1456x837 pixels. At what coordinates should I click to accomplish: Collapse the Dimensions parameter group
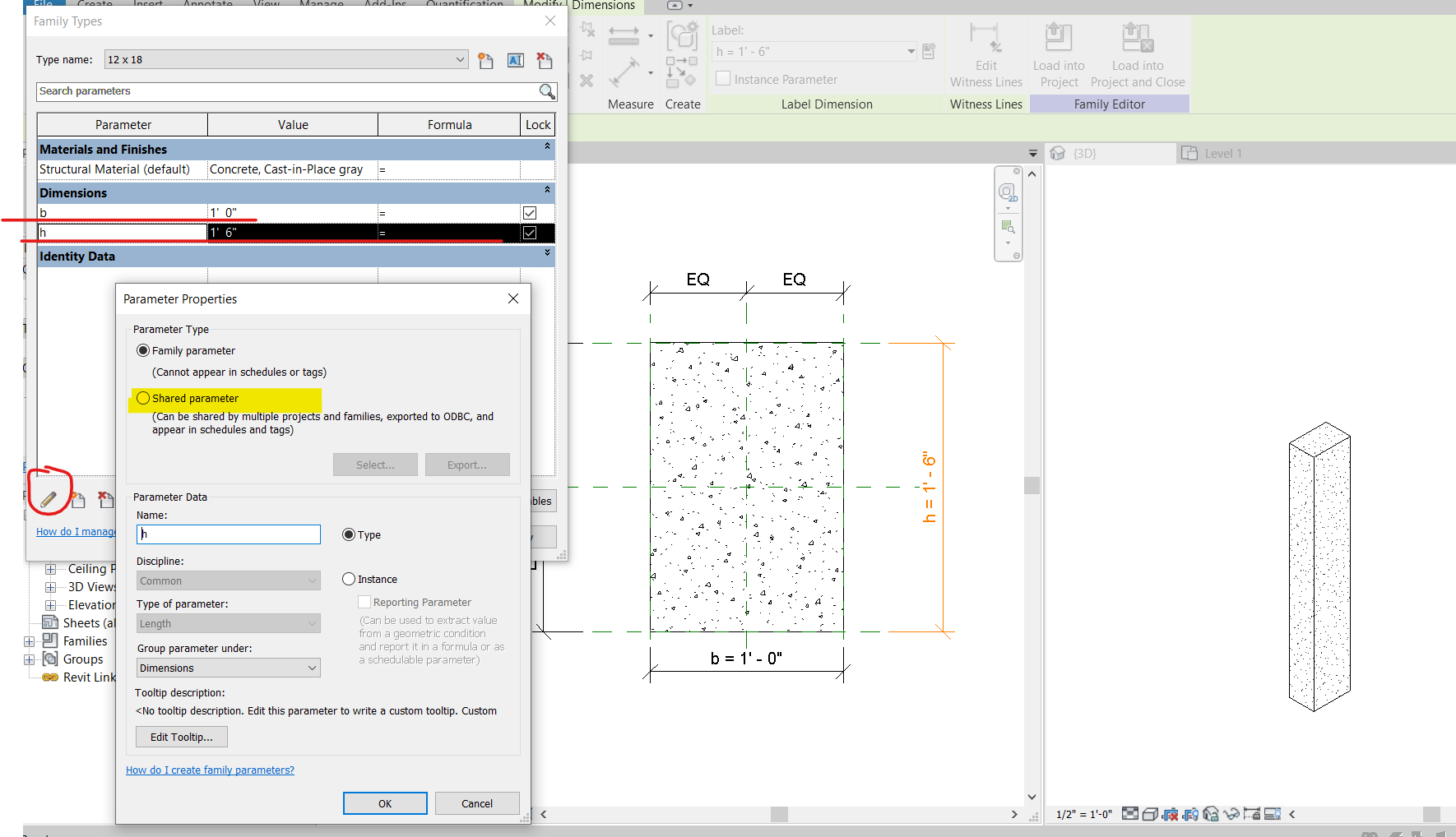[x=547, y=192]
